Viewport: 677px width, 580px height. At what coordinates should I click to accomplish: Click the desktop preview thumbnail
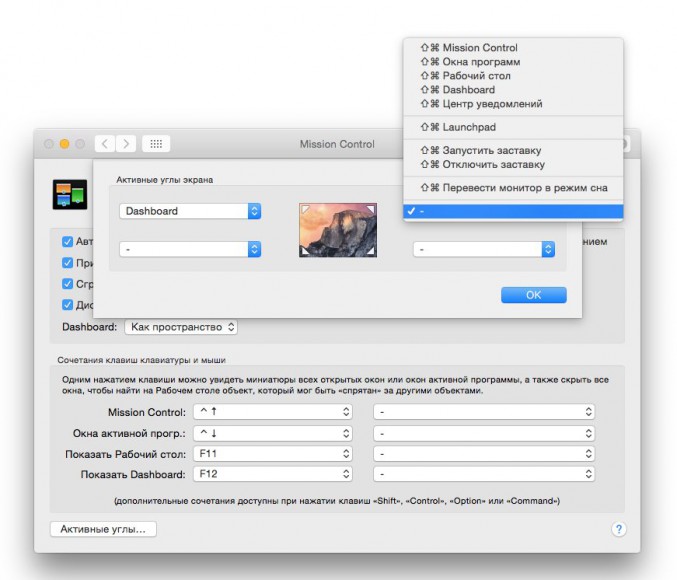(x=338, y=230)
